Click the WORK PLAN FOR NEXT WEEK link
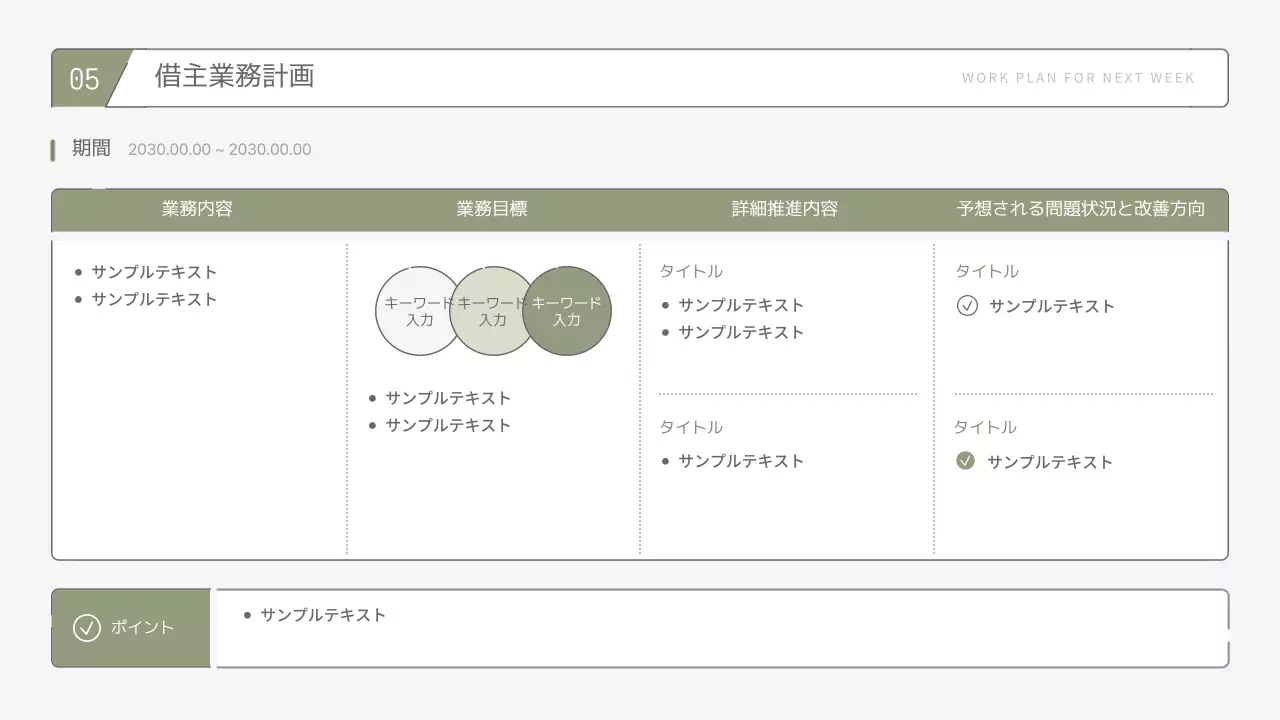1280x720 pixels. coord(1079,77)
